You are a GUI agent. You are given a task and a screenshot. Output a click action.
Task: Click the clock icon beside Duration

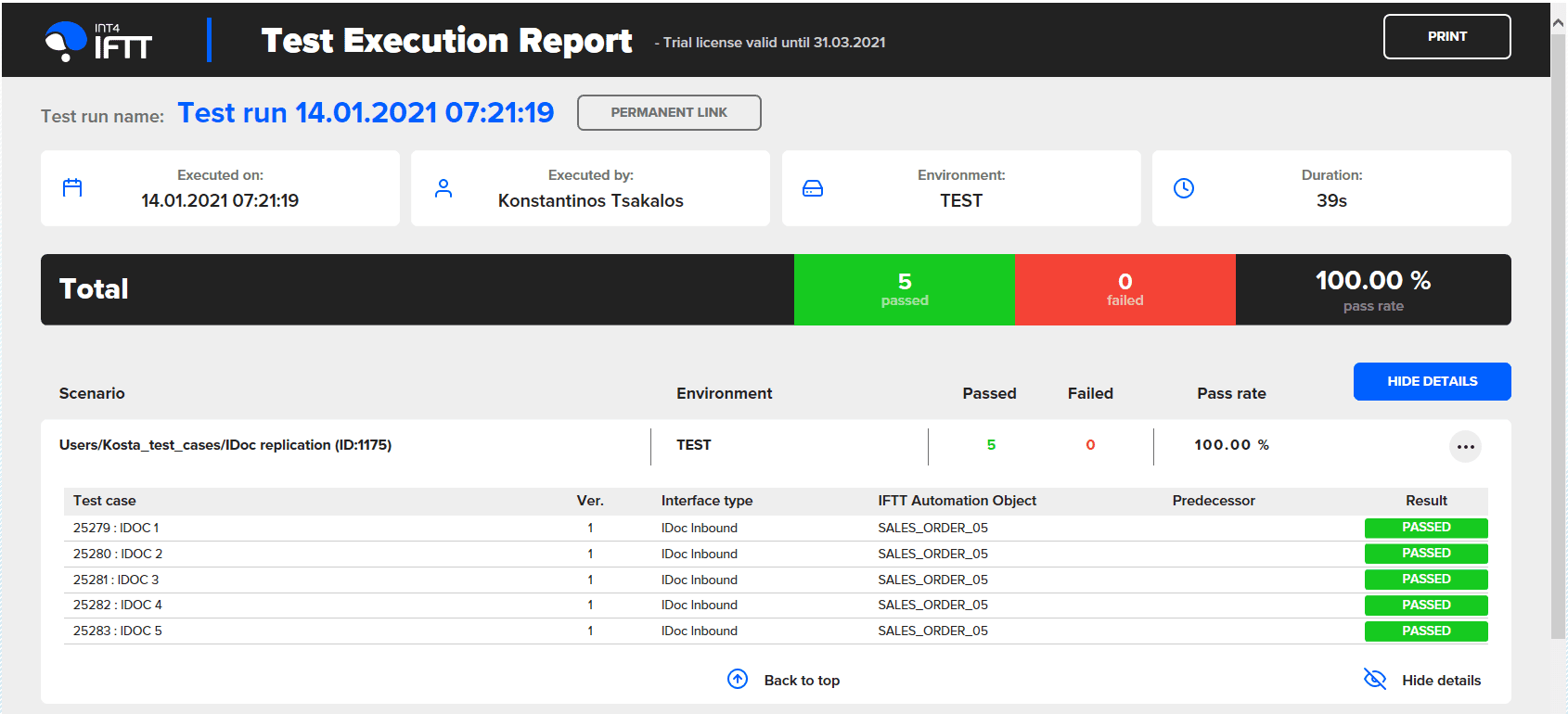[1184, 188]
